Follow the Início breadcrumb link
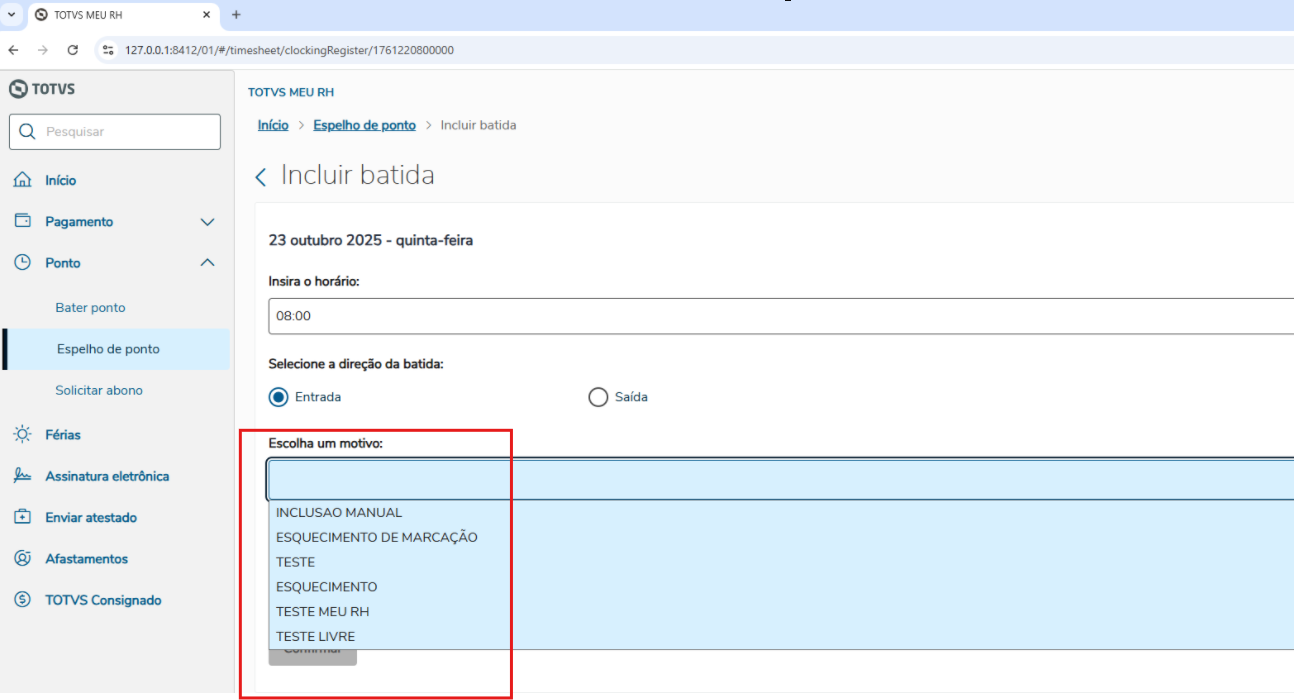The height and width of the screenshot is (700, 1294). point(273,125)
